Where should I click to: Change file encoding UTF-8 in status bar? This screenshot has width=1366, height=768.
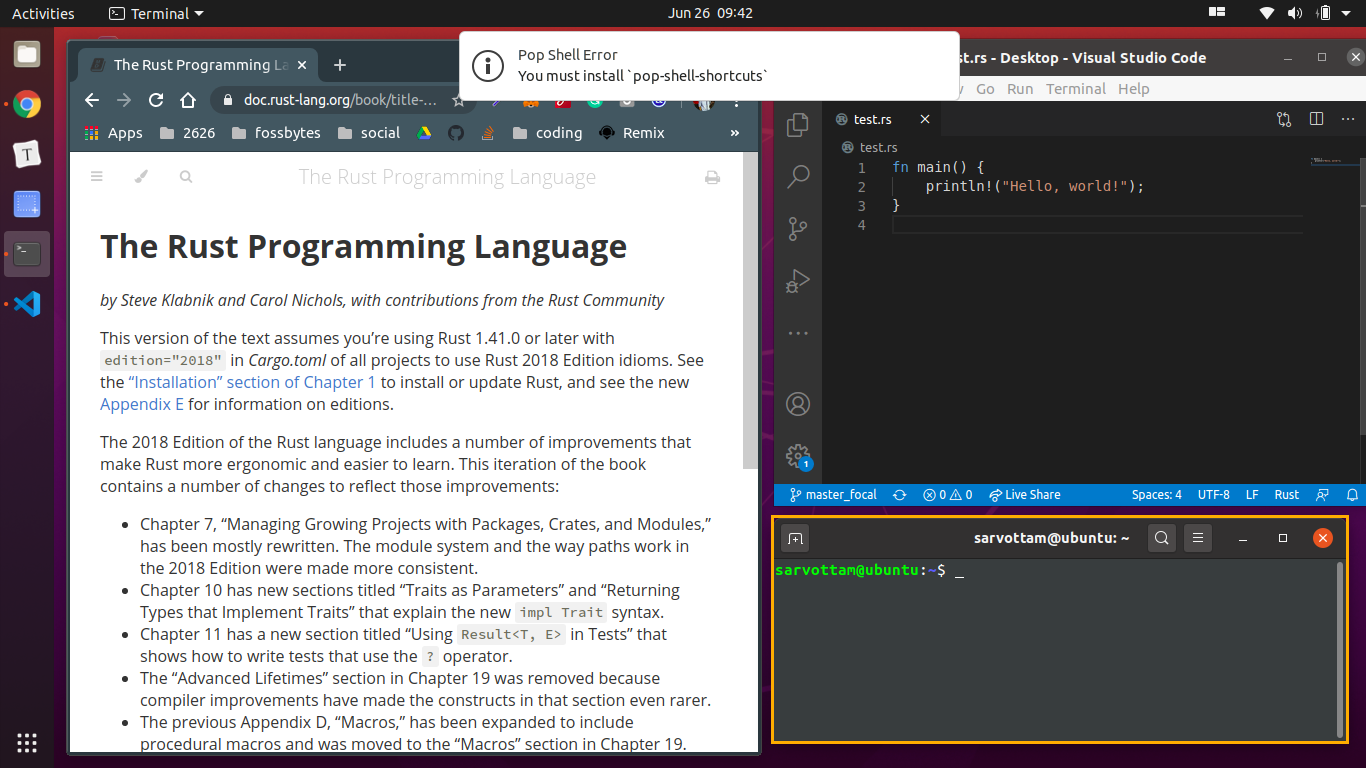(1214, 495)
